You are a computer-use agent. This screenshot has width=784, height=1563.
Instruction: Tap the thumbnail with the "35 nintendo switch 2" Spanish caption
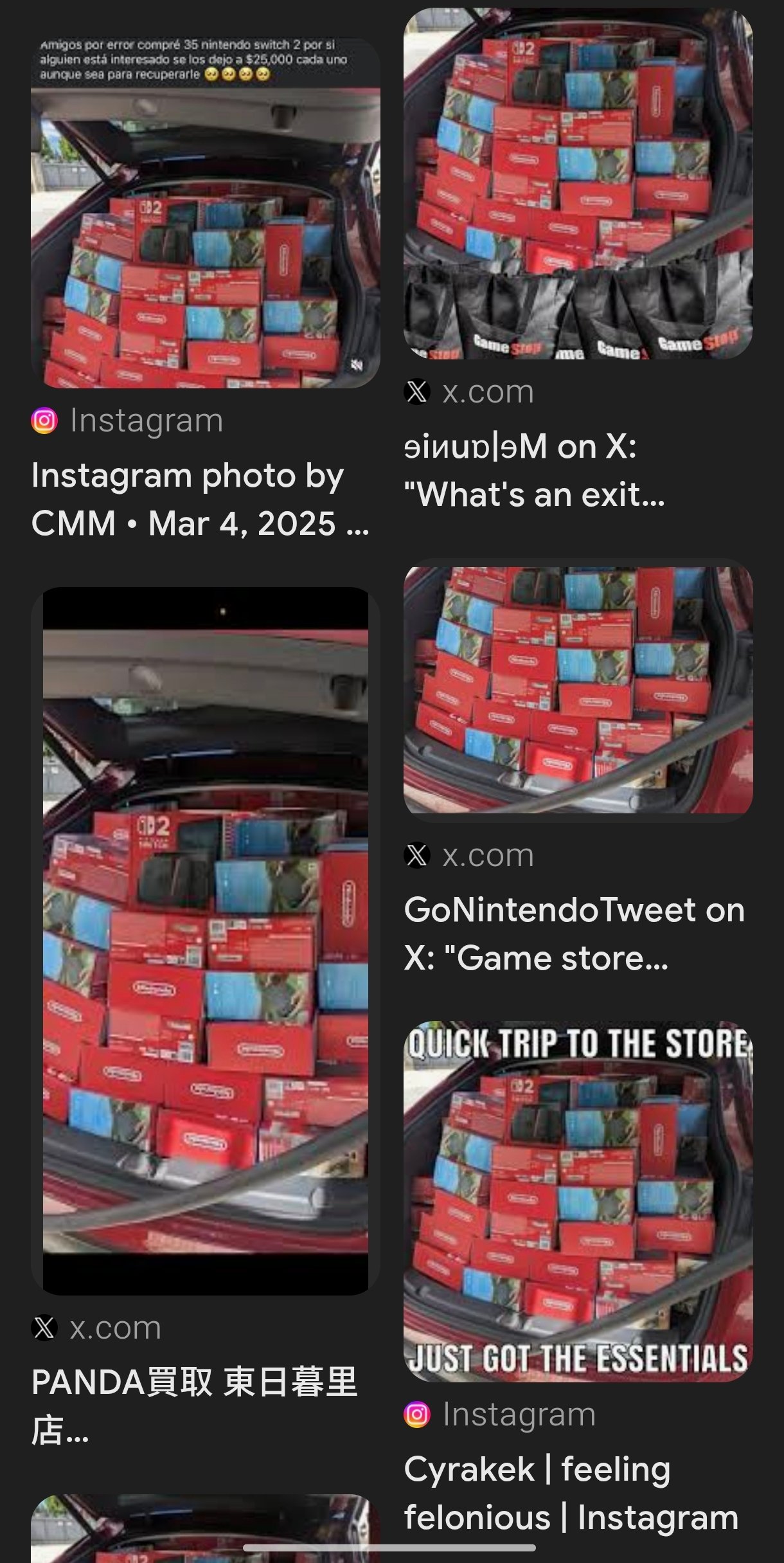pyautogui.click(x=206, y=213)
